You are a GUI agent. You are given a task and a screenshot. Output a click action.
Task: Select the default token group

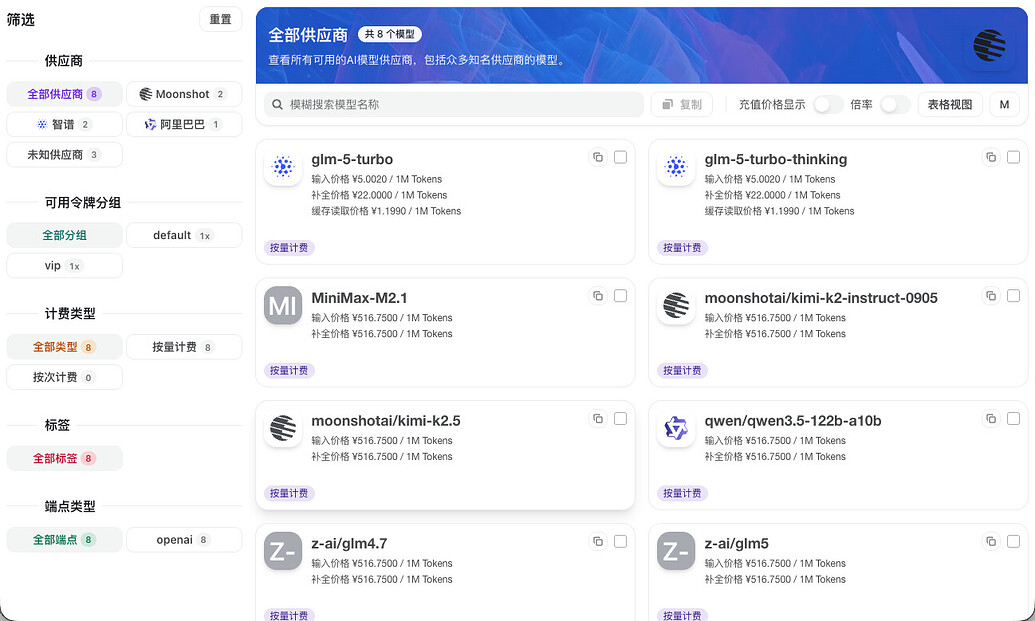184,235
